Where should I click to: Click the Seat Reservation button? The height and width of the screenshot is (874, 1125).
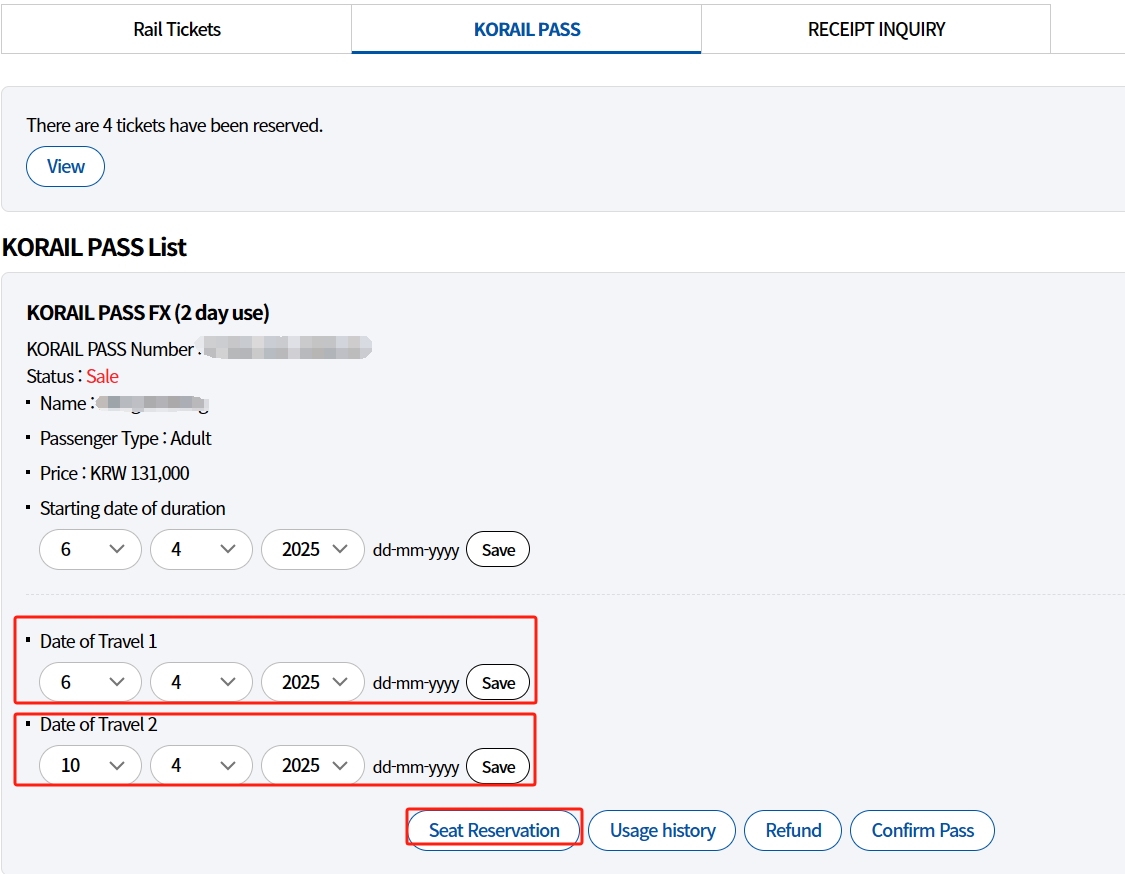[493, 830]
